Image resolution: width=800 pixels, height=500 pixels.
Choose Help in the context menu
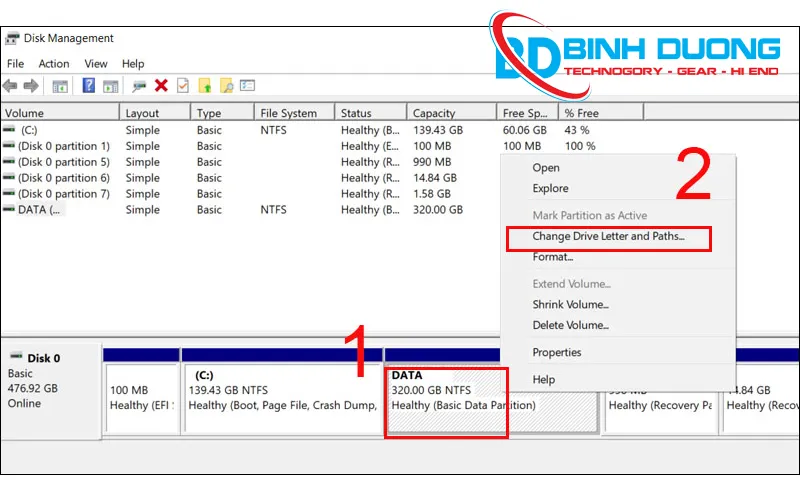point(544,380)
